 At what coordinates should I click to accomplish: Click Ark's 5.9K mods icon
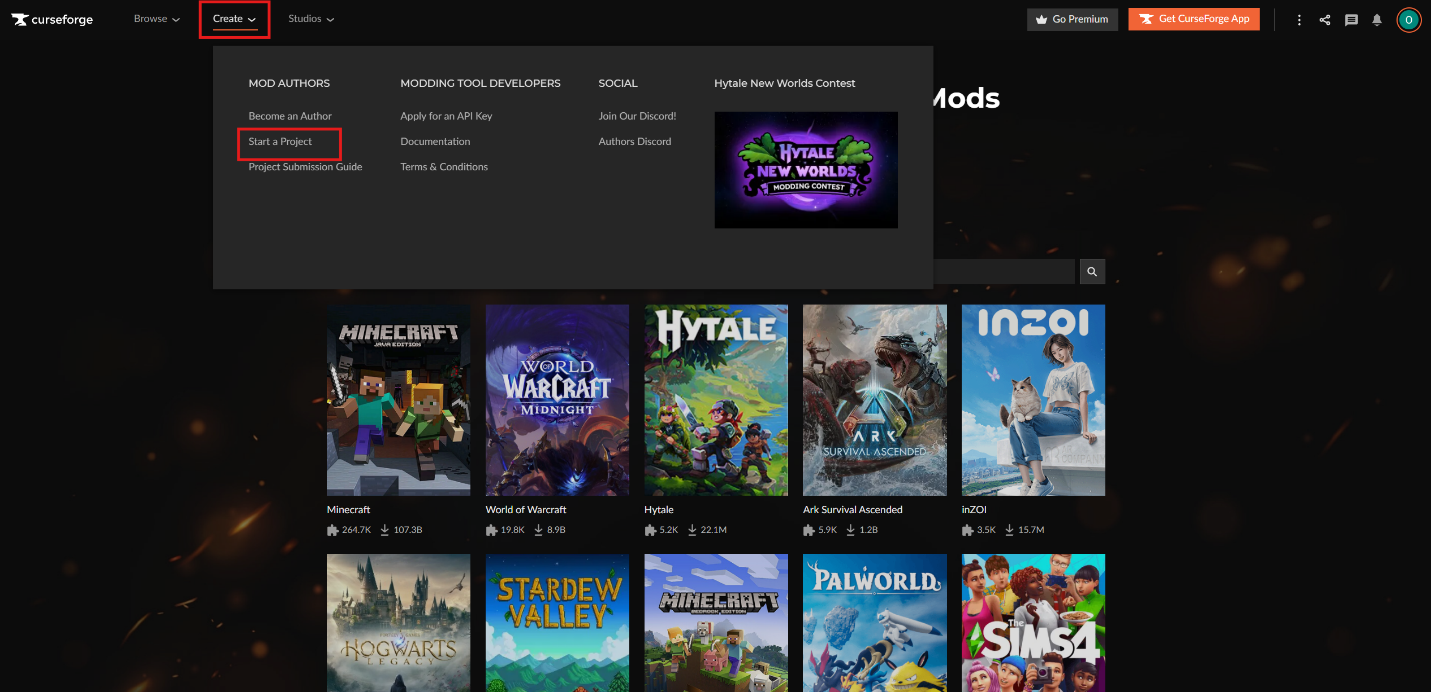coord(809,530)
